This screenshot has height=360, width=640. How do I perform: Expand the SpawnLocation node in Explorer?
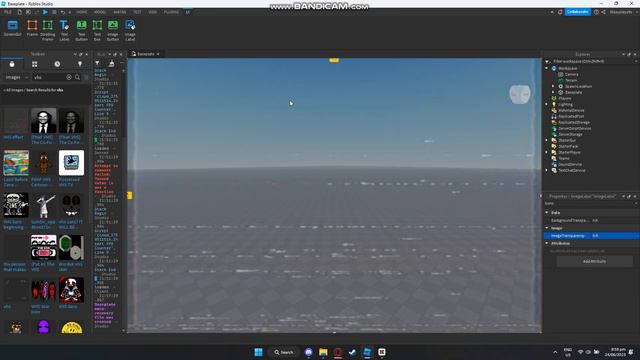click(x=553, y=86)
